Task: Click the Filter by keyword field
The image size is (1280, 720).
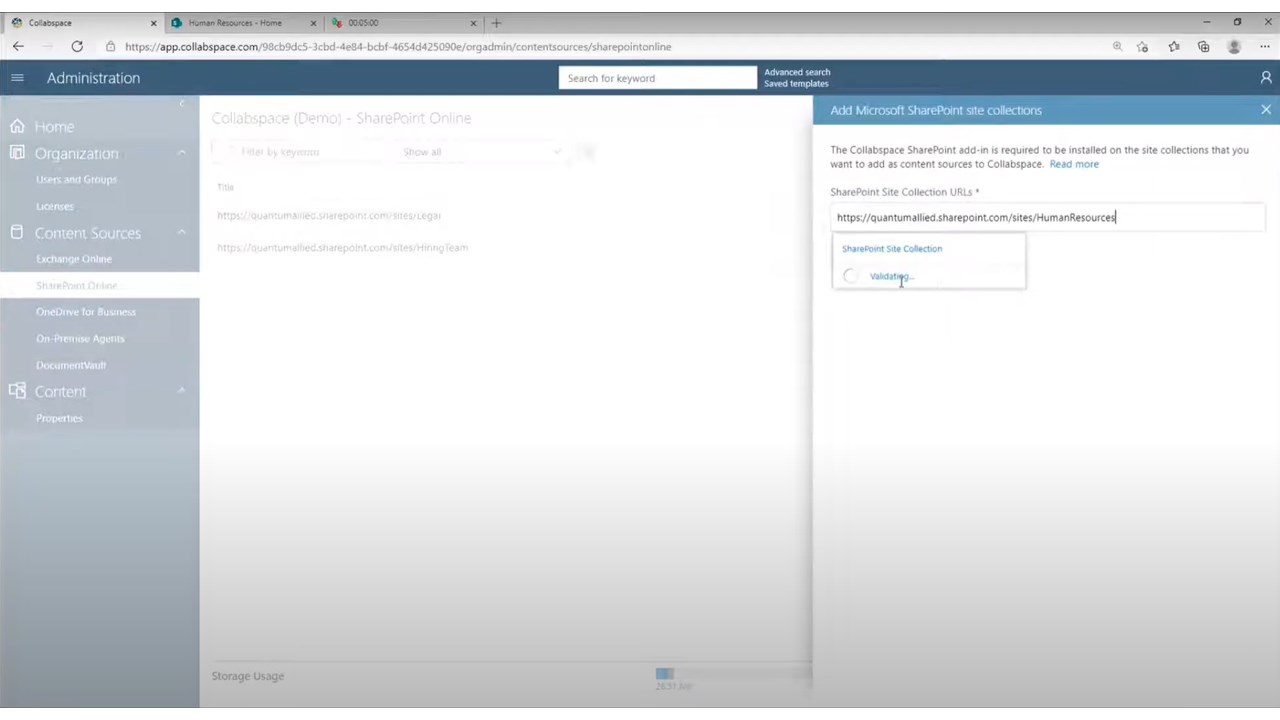Action: pos(300,152)
